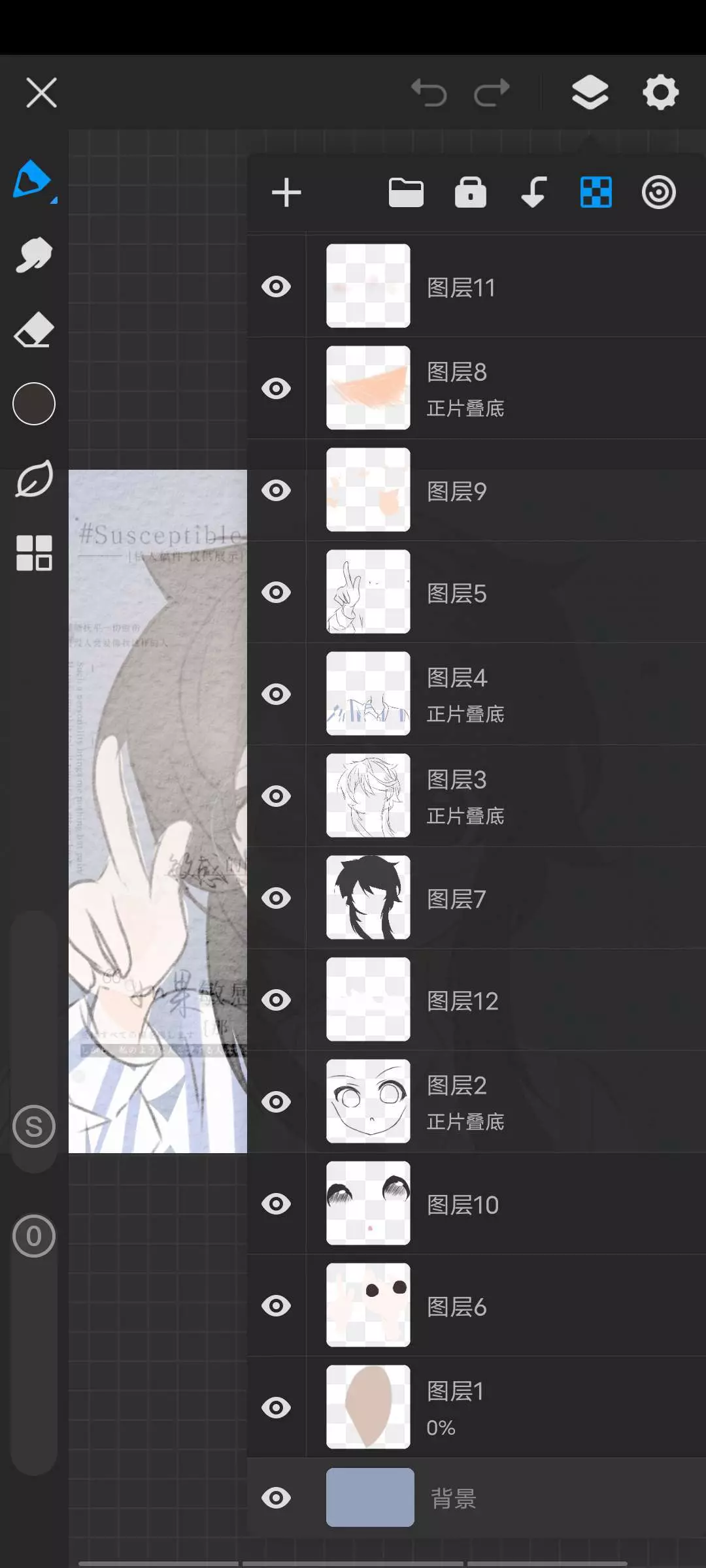Select the pen brush tool
The height and width of the screenshot is (1568, 706).
point(33,179)
